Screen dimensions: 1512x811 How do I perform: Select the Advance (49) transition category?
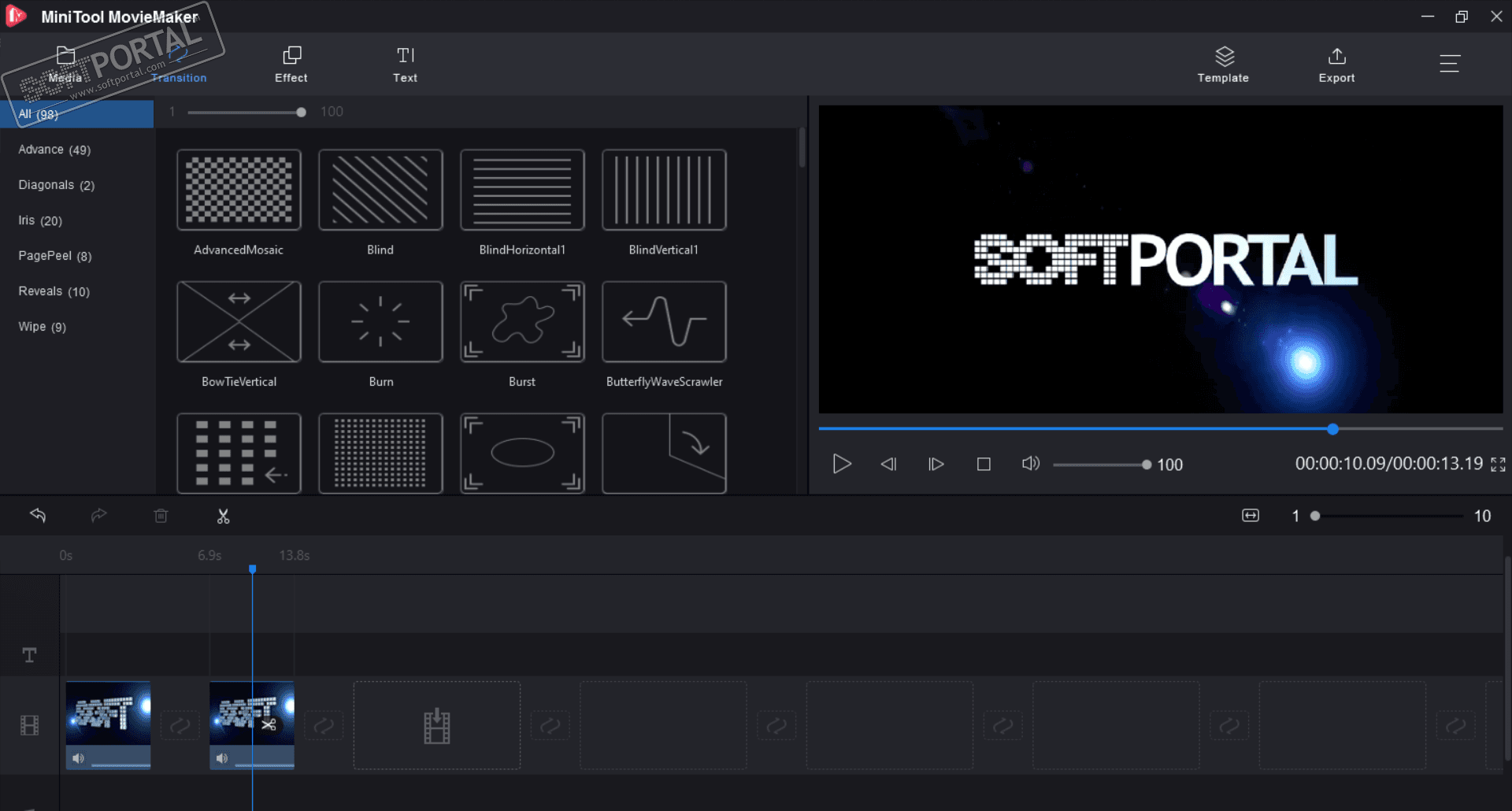pos(77,150)
